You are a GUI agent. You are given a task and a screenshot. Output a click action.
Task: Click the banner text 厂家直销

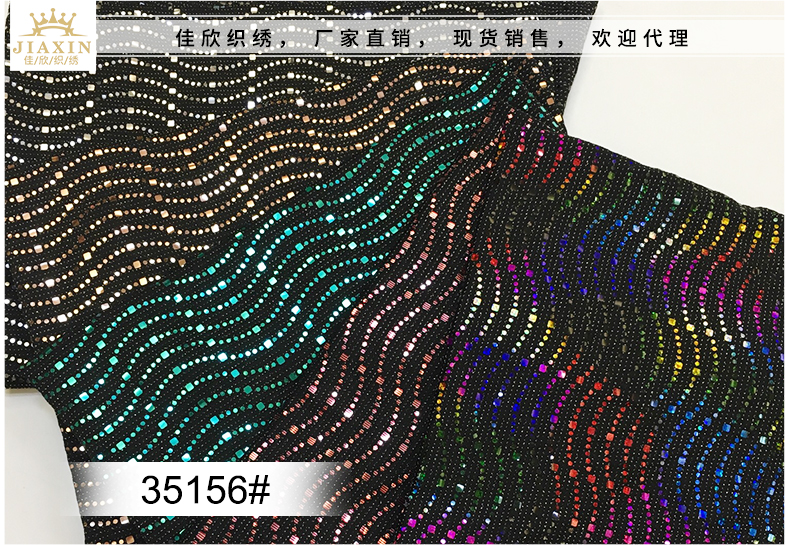(363, 38)
